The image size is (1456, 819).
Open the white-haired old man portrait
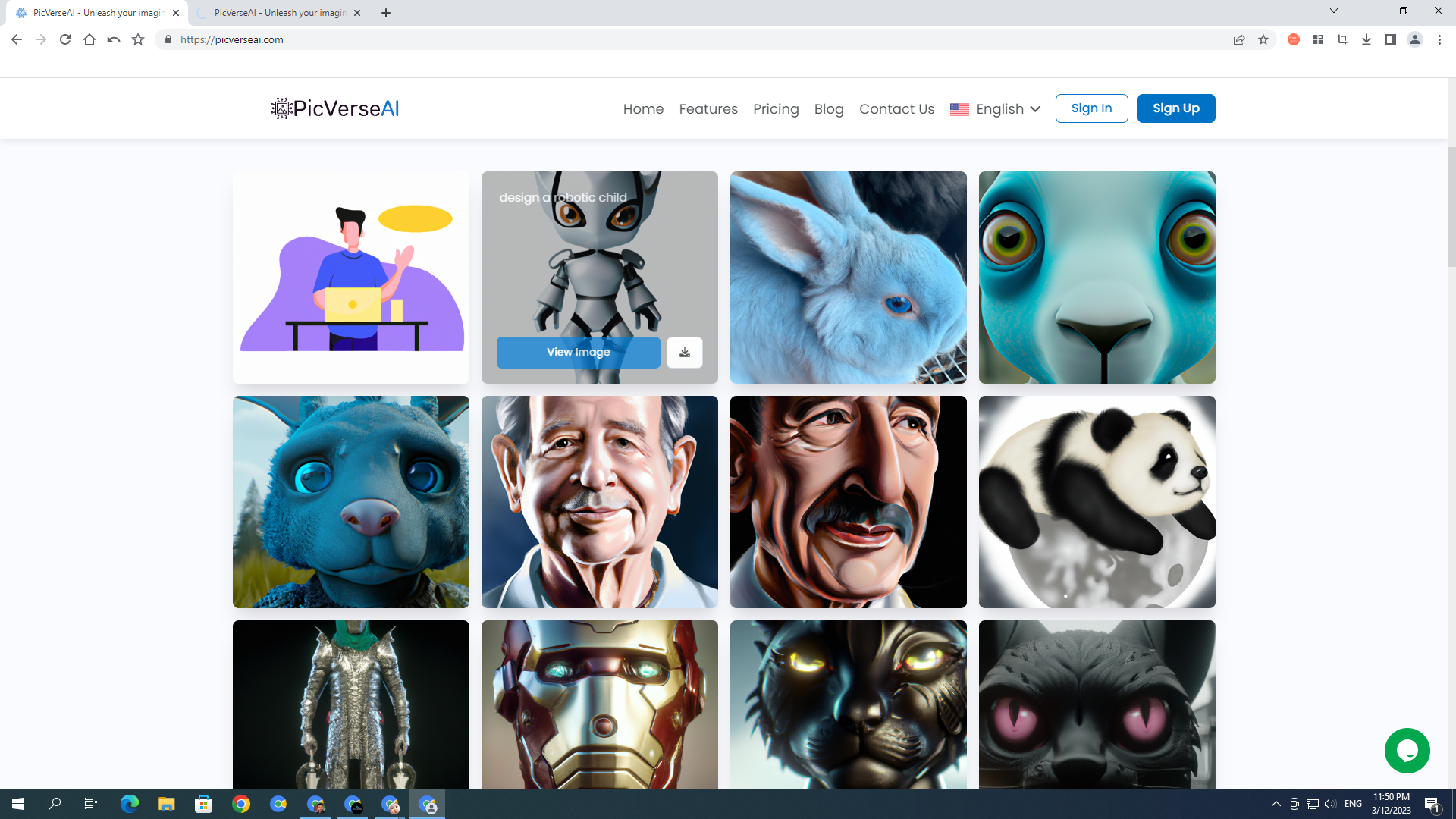(x=600, y=502)
